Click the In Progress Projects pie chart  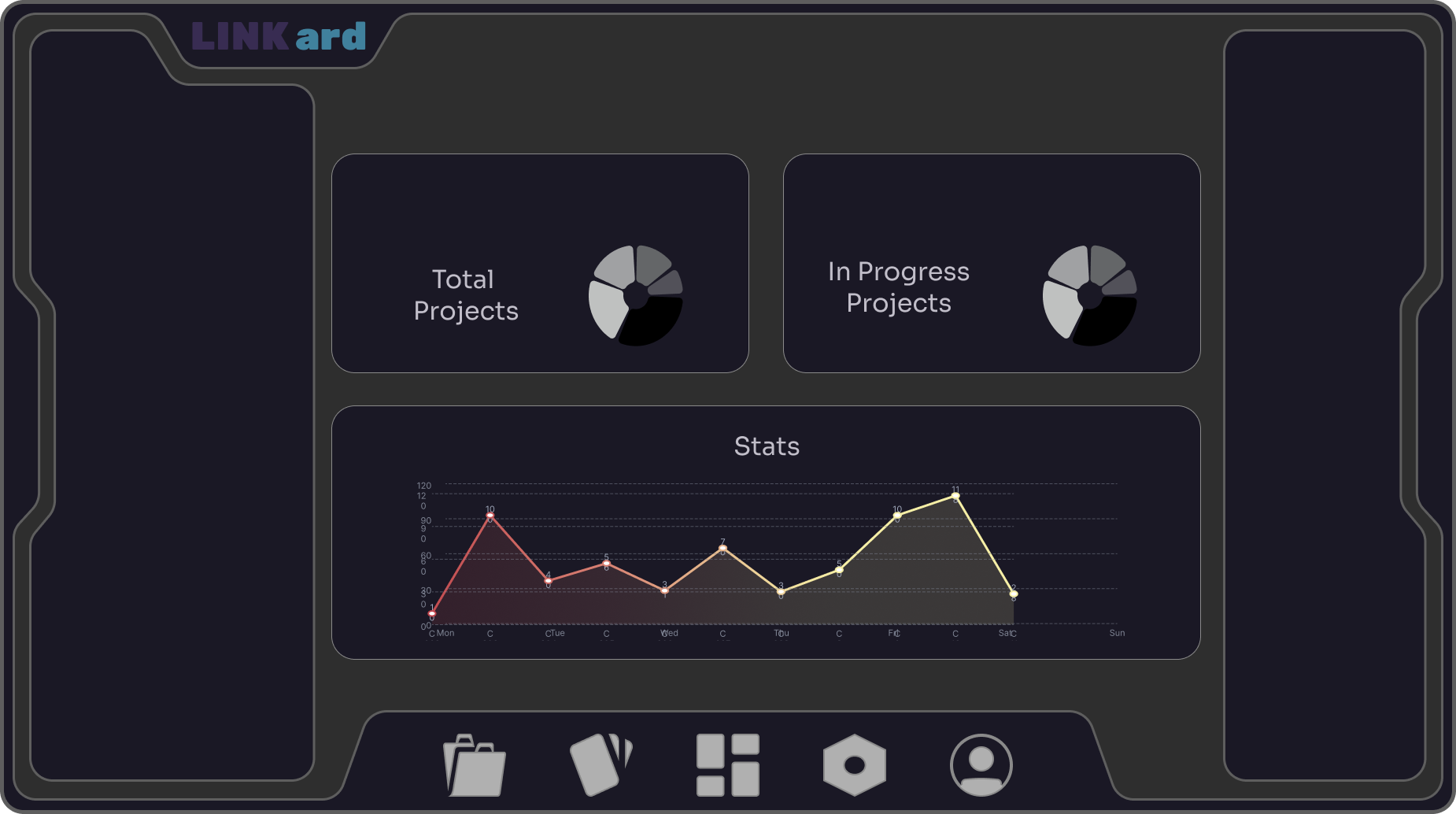[1090, 295]
